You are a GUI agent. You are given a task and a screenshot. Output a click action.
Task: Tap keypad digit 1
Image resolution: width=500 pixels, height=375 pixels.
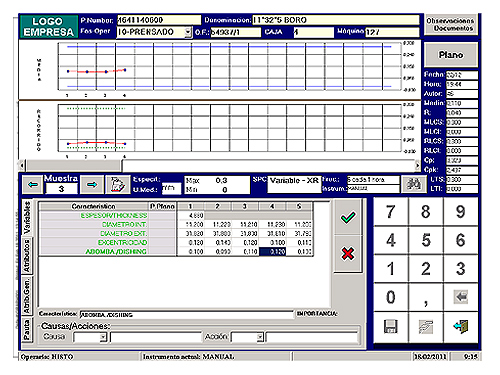coord(390,269)
